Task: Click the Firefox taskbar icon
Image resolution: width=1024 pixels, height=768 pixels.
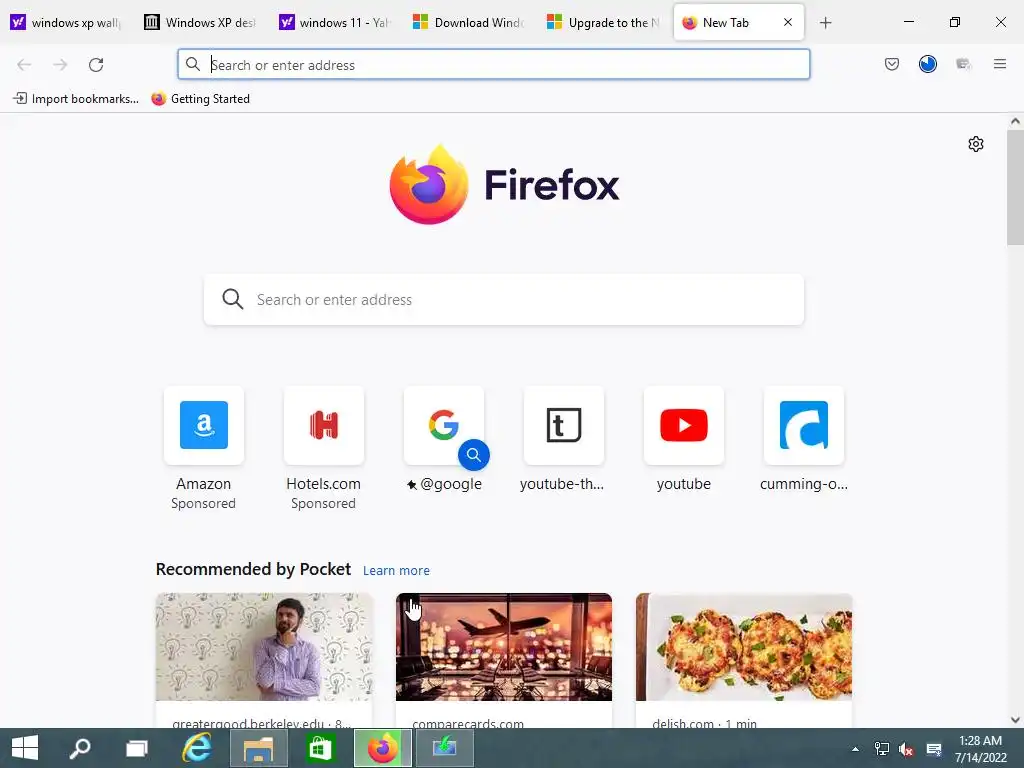Action: 383,748
